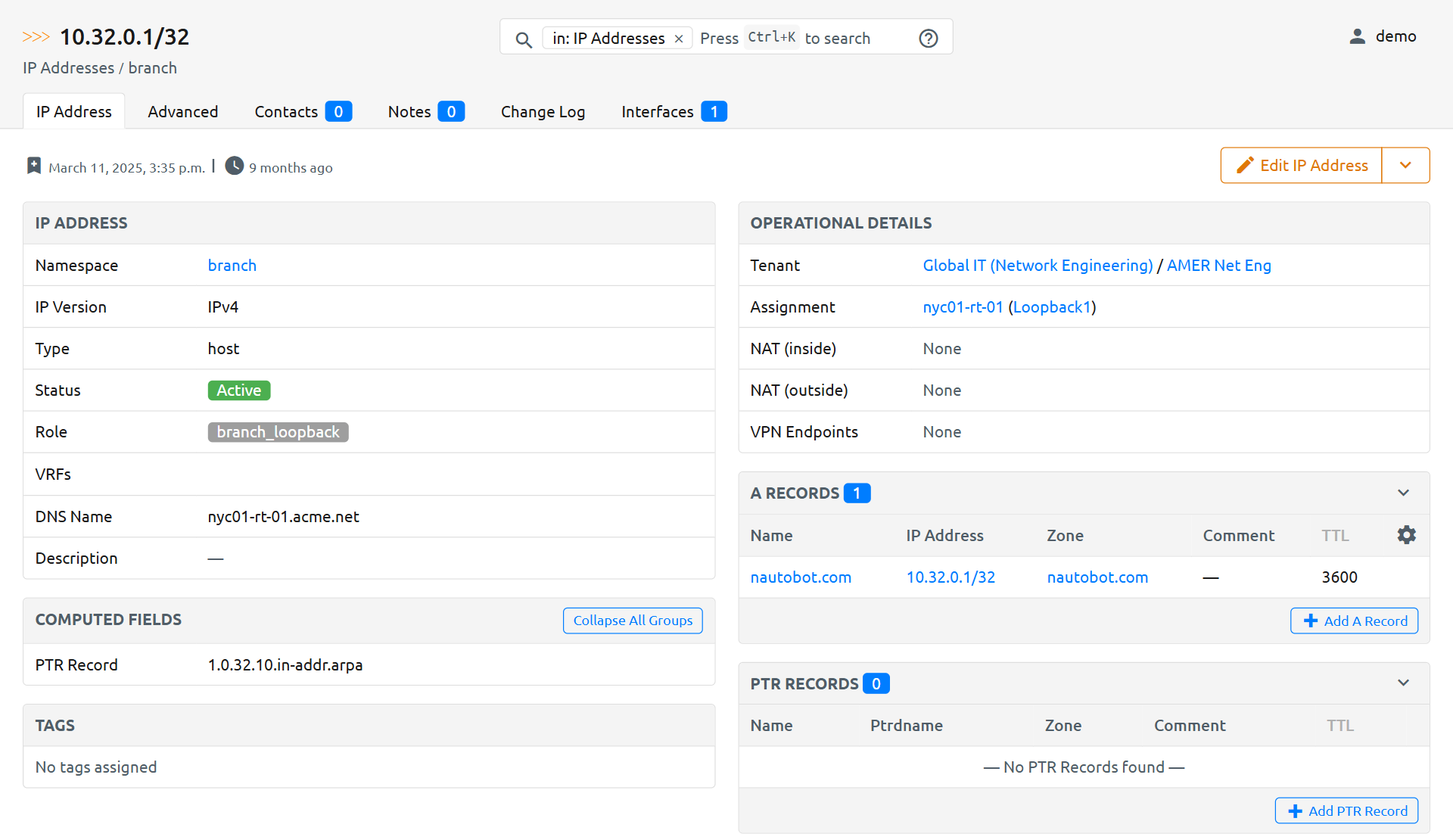
Task: Open the Change Log tab
Action: point(543,111)
